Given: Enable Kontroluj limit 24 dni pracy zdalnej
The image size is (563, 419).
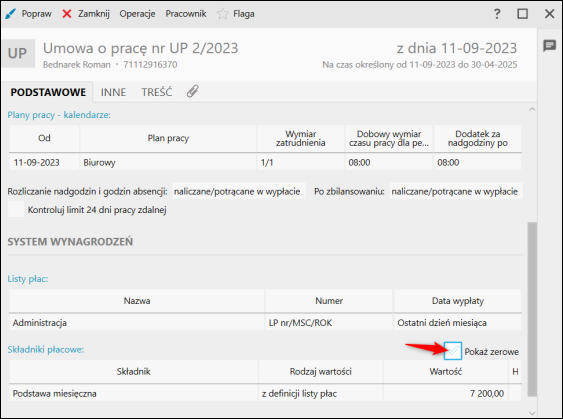Looking at the screenshot, I should click(x=16, y=209).
